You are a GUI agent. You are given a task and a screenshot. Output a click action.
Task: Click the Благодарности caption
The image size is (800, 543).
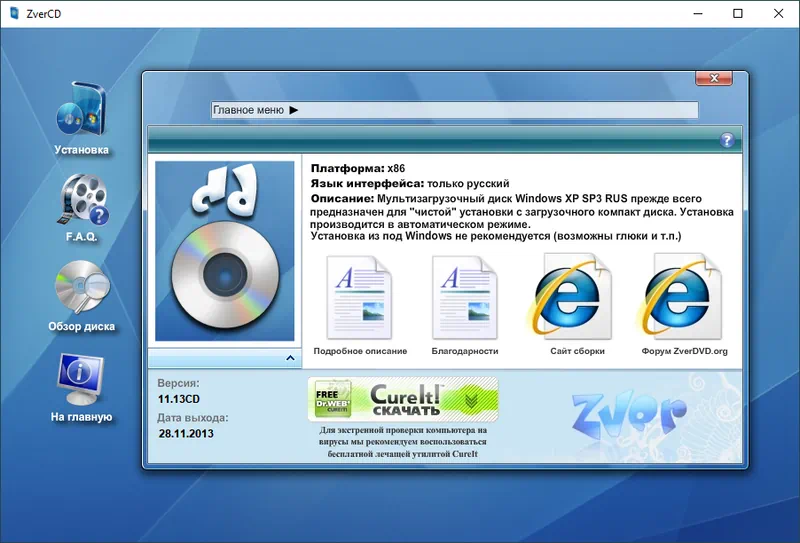pyautogui.click(x=465, y=351)
